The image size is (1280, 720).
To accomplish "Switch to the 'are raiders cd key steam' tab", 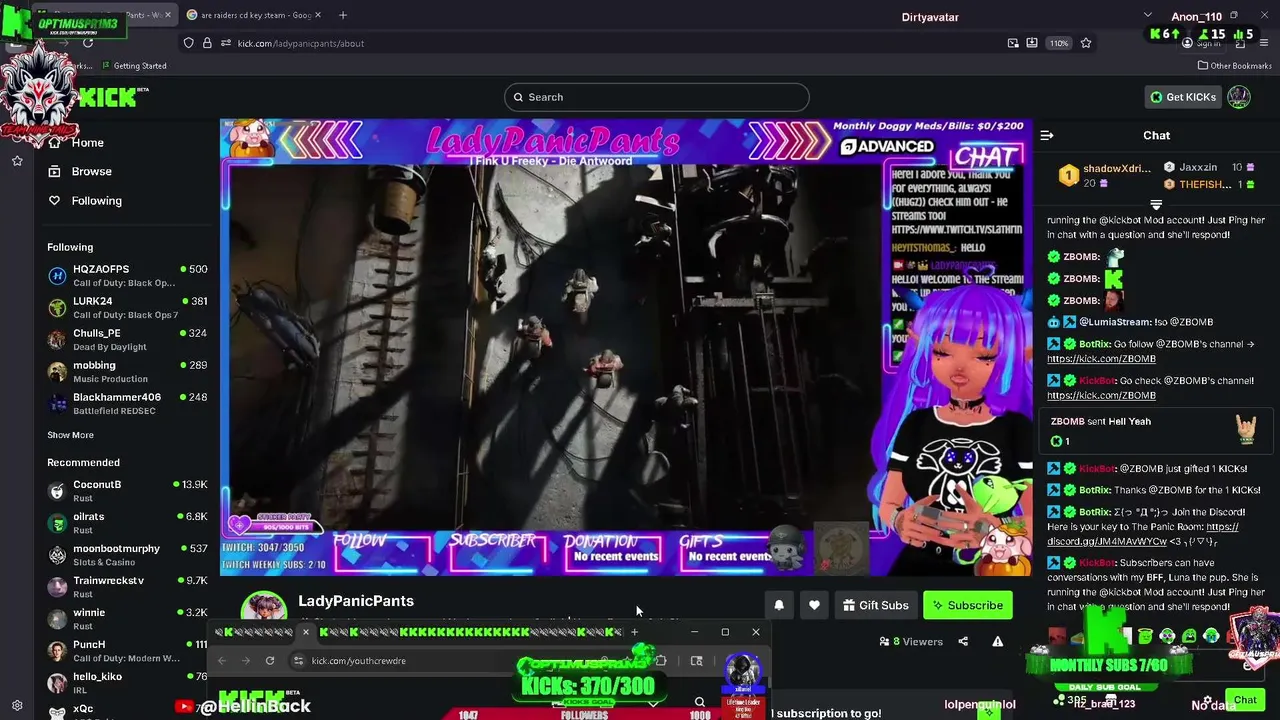I will click(x=252, y=15).
